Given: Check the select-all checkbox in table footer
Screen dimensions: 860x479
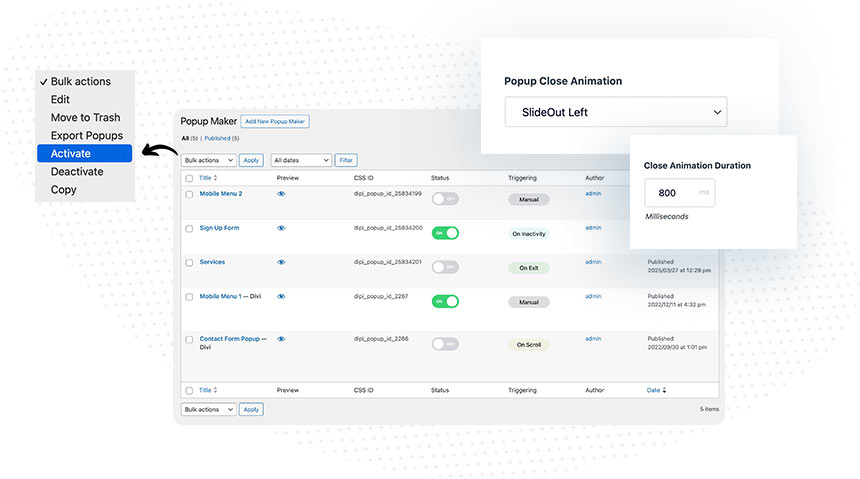Looking at the screenshot, I should (x=189, y=391).
